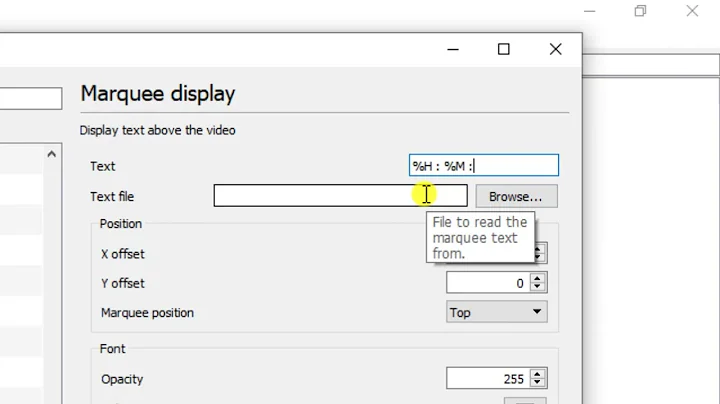Click the Text input field containing %H : %M
The image size is (720, 404).
pos(484,165)
